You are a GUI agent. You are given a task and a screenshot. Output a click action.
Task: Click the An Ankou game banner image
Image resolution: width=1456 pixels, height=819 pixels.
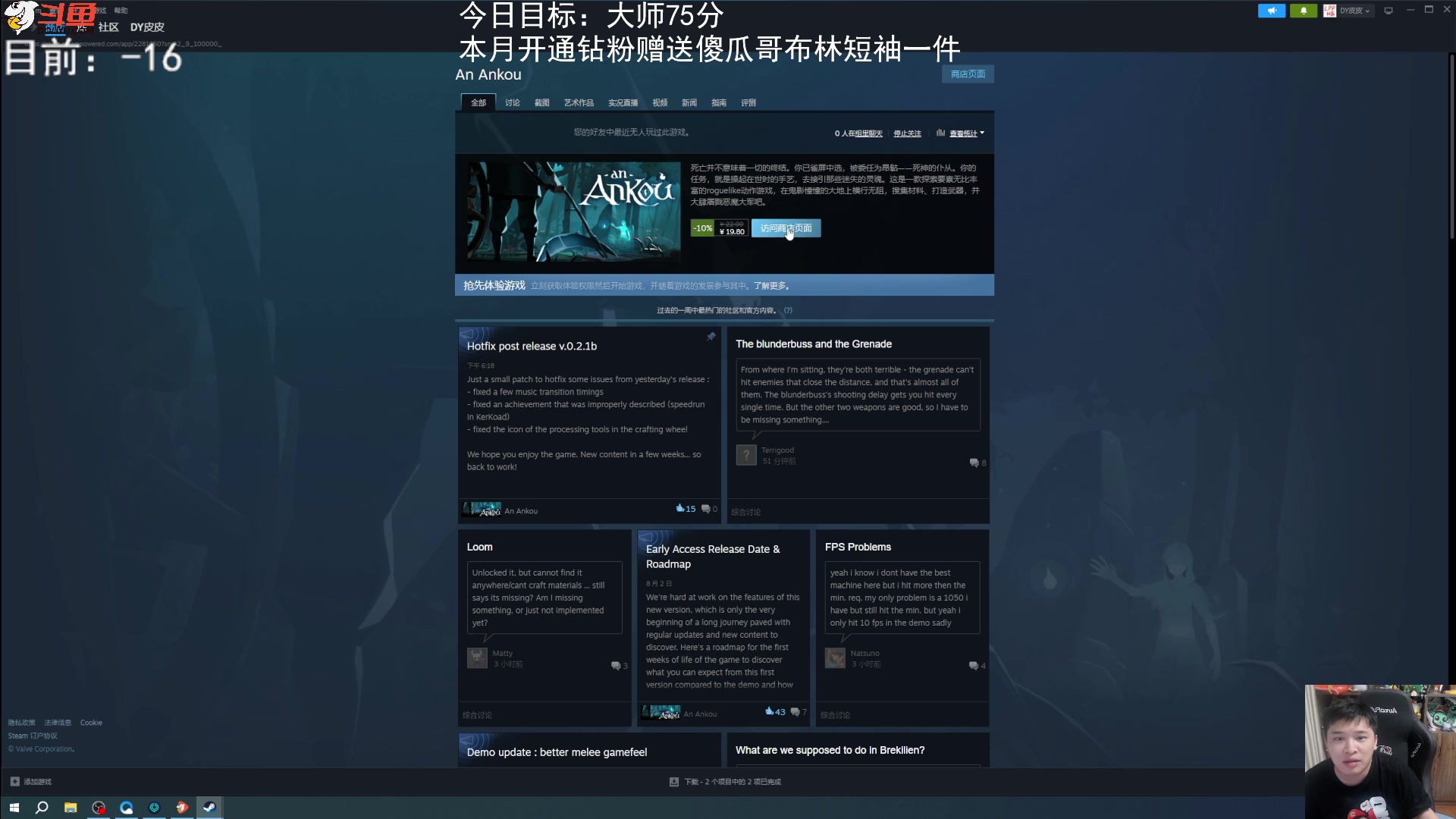coord(574,211)
